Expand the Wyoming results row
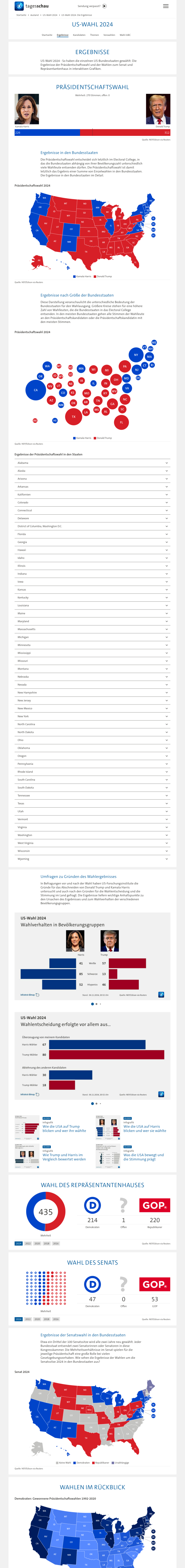The width and height of the screenshot is (185, 1568). [92, 859]
